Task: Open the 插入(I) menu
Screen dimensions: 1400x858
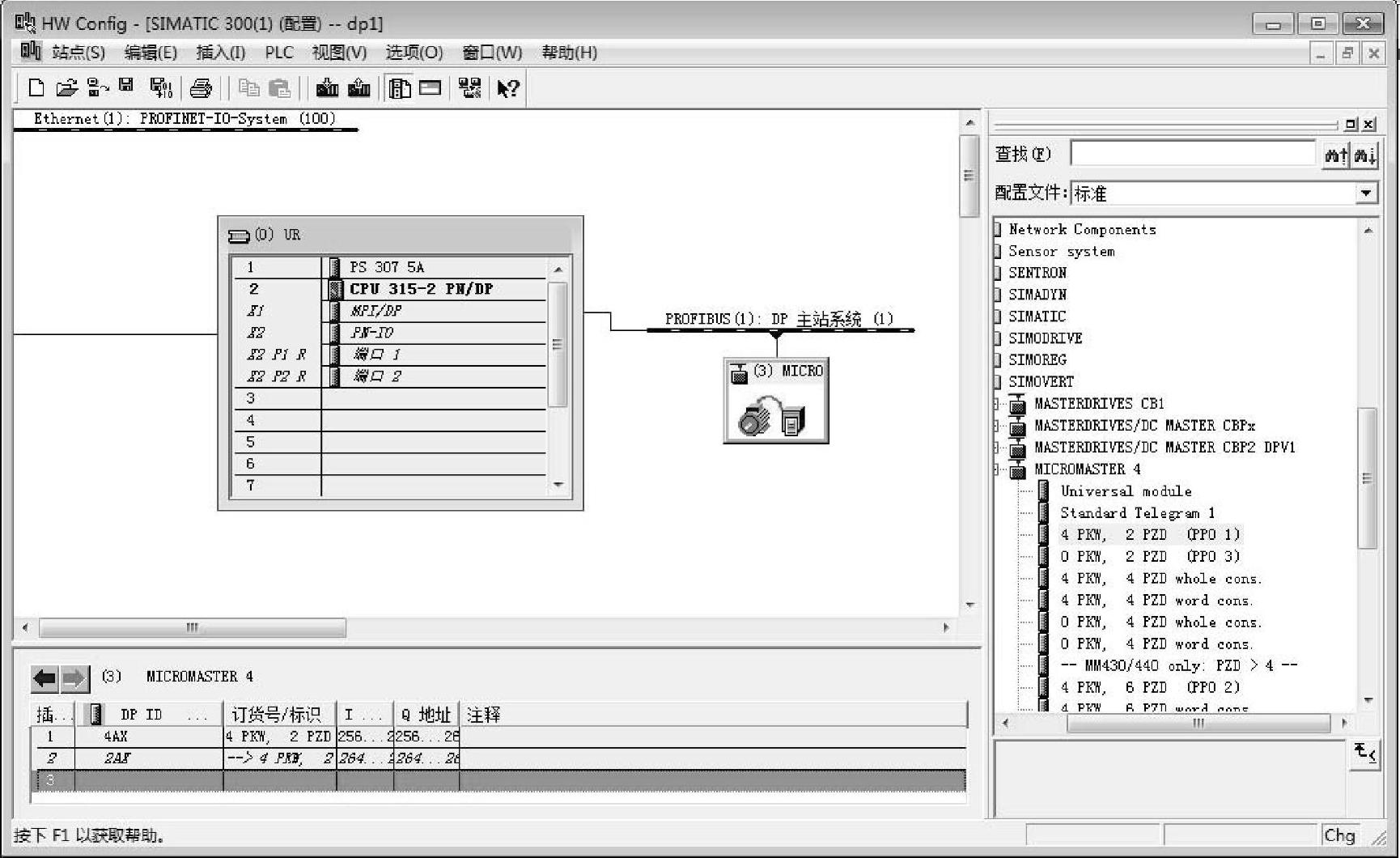Action: point(220,53)
